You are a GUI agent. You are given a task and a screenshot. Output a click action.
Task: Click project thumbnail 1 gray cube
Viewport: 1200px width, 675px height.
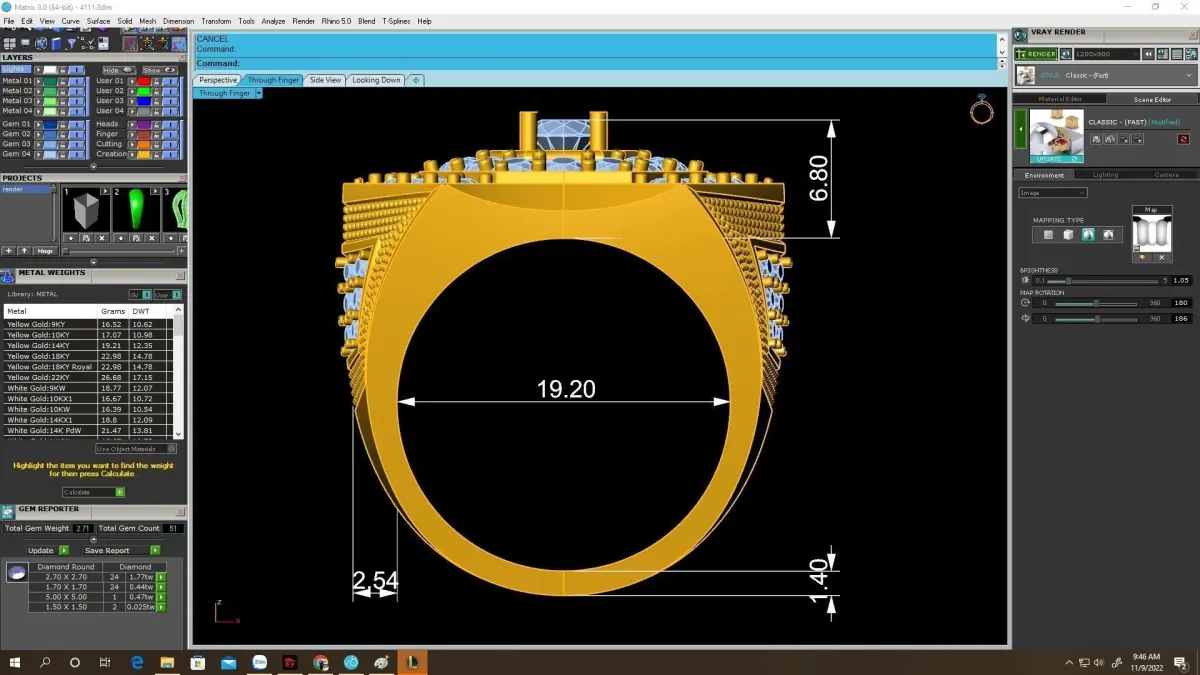(86, 209)
